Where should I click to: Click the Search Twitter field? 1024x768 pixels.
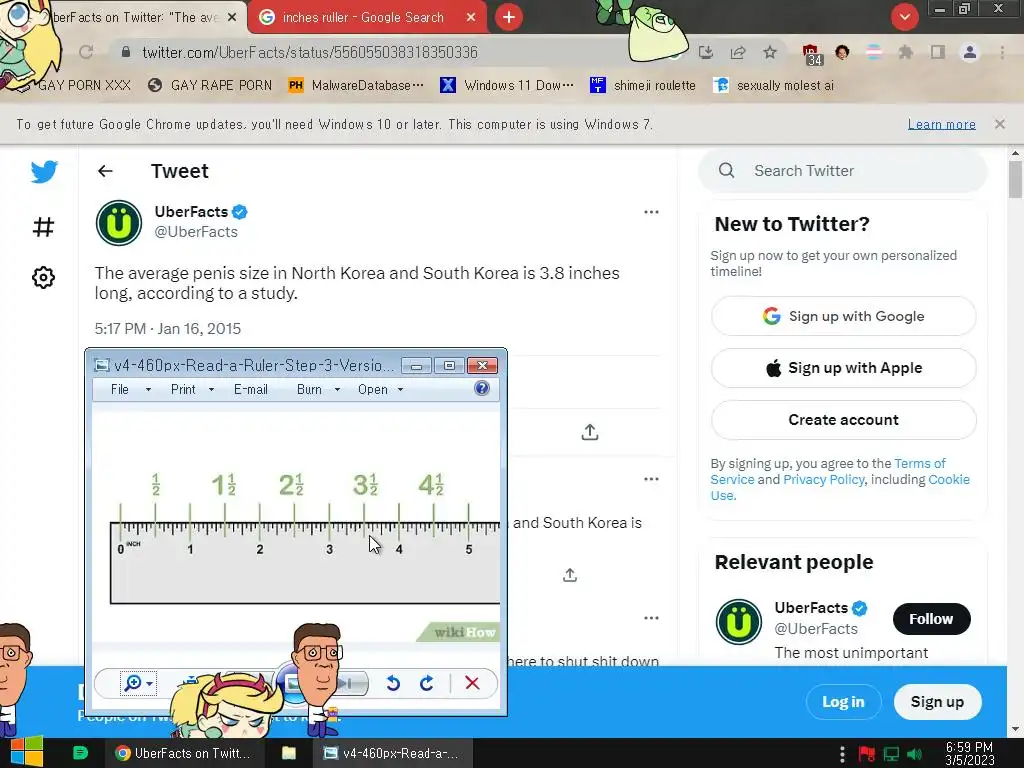[x=842, y=170]
